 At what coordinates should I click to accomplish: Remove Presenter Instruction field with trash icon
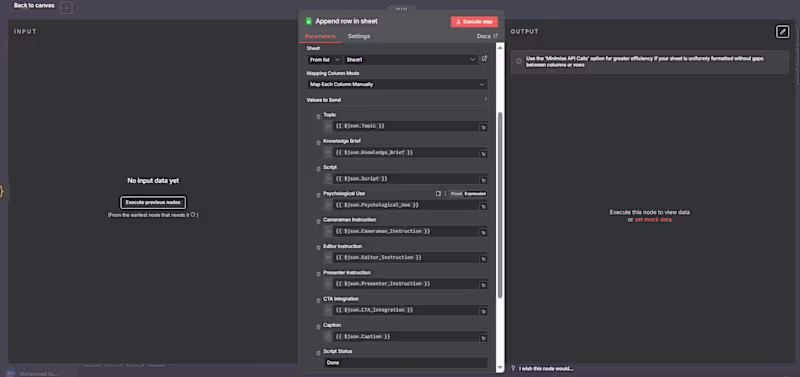point(318,275)
